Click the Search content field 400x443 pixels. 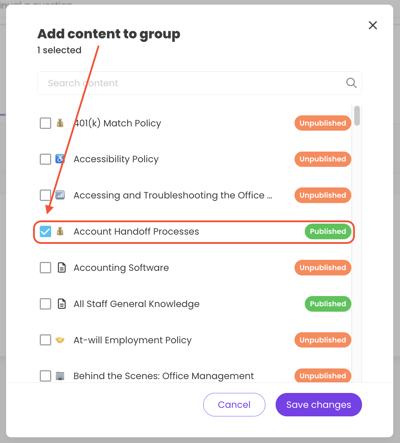pos(199,83)
